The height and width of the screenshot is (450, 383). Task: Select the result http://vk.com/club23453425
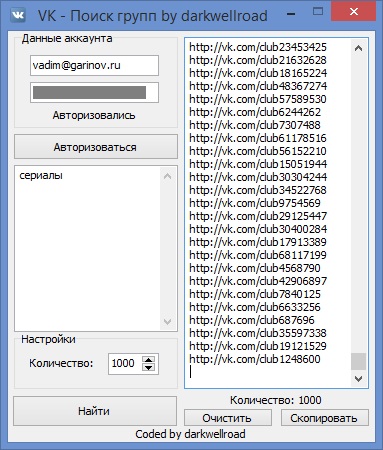pos(258,47)
